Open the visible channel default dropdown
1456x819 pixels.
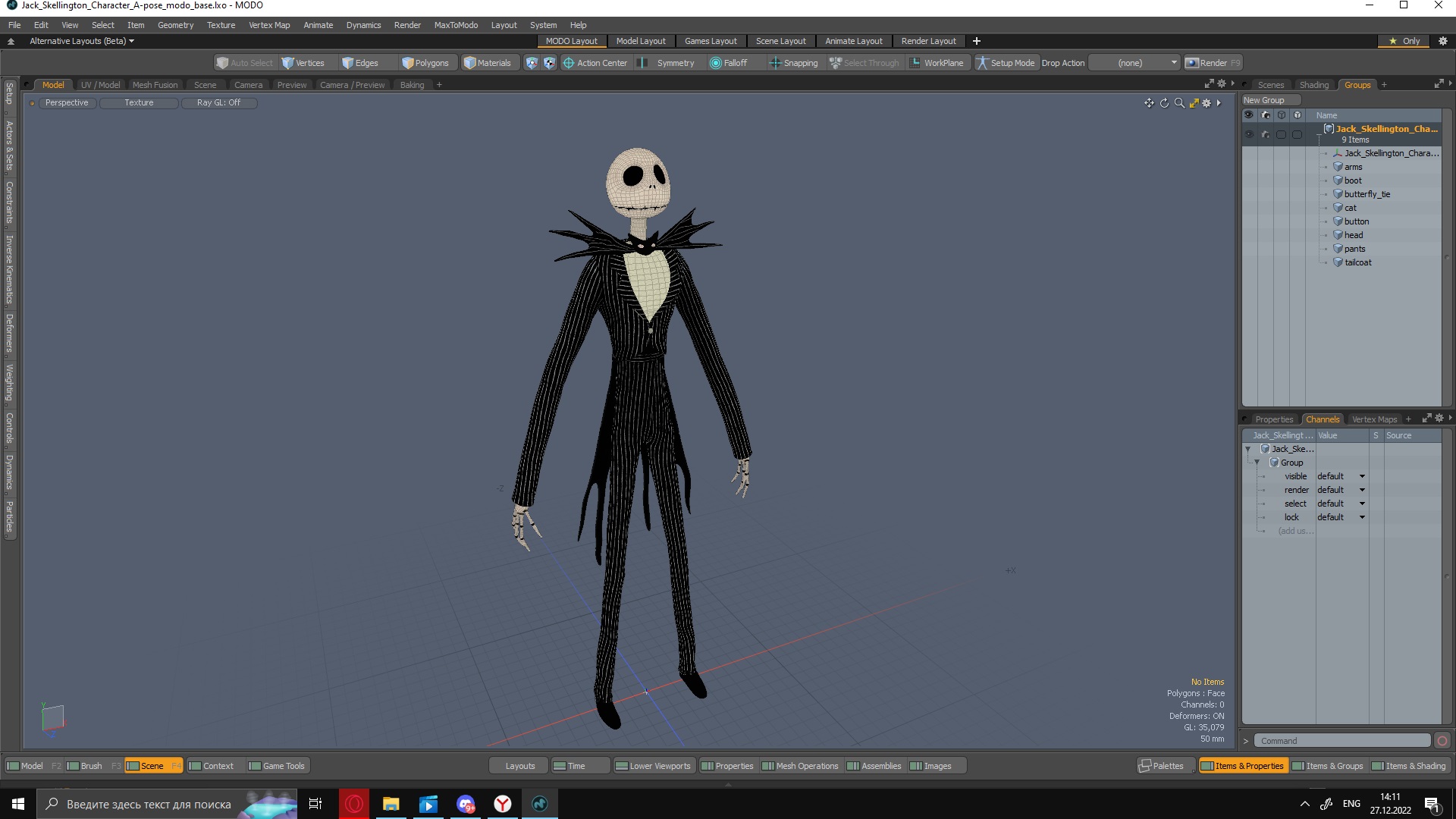pyautogui.click(x=1341, y=476)
